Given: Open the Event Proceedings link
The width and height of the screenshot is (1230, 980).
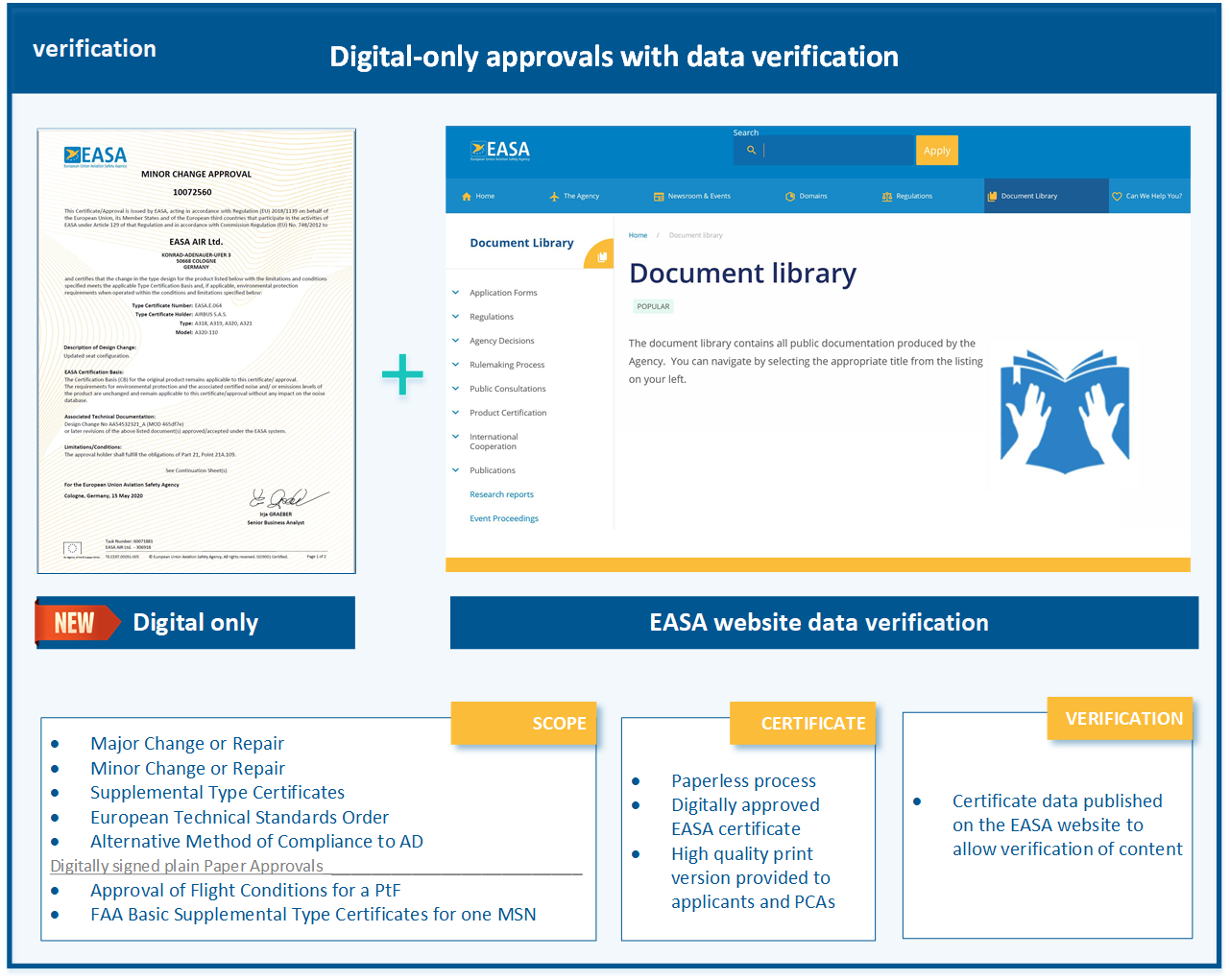Looking at the screenshot, I should (504, 519).
